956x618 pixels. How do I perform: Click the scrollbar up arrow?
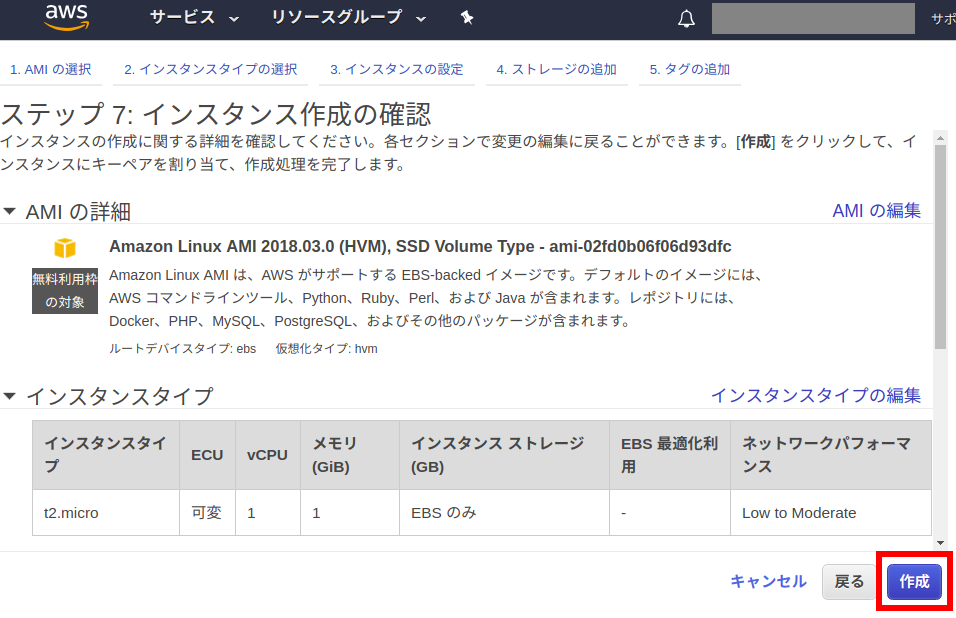(940, 138)
